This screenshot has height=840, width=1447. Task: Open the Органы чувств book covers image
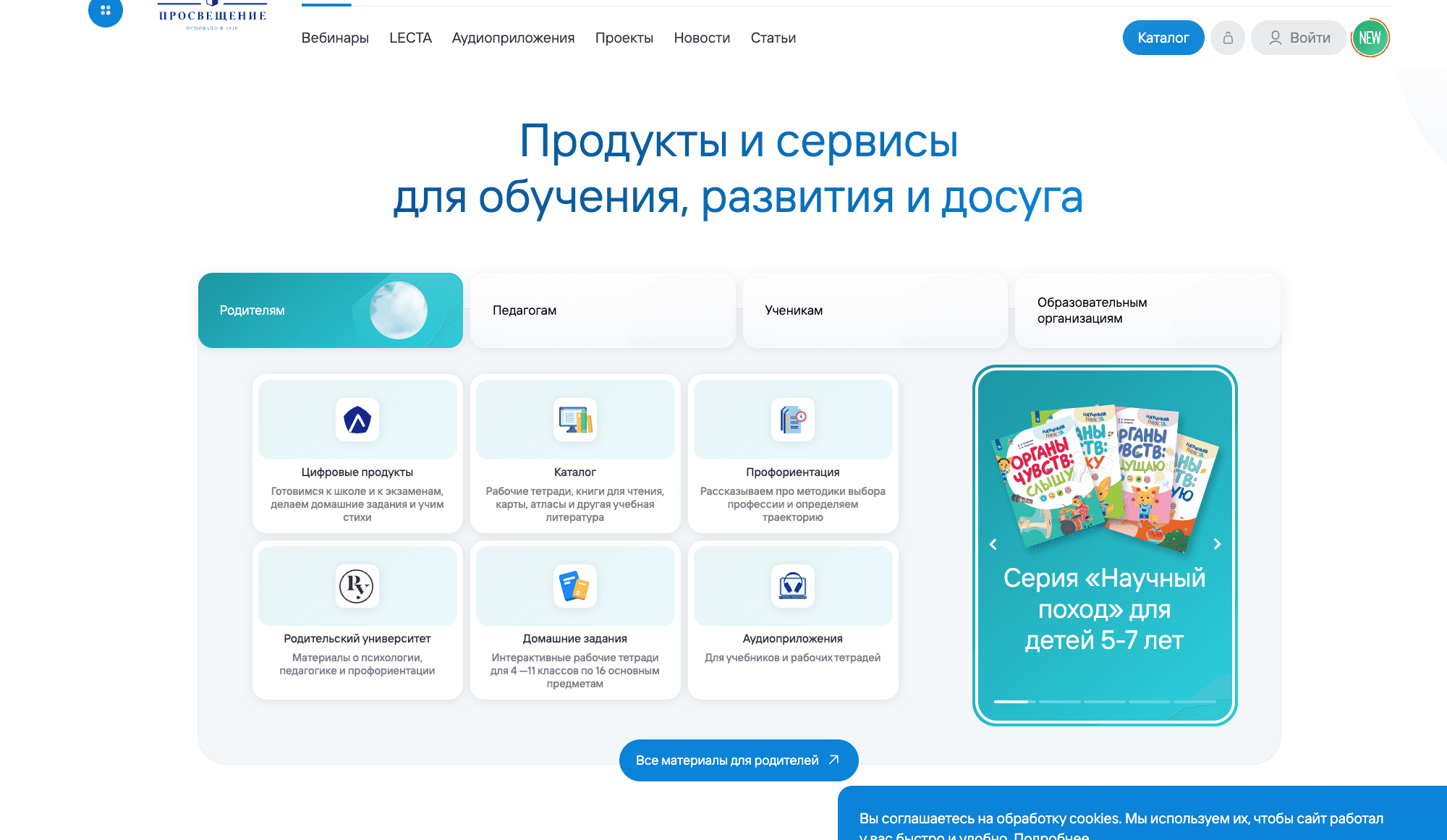coord(1106,479)
